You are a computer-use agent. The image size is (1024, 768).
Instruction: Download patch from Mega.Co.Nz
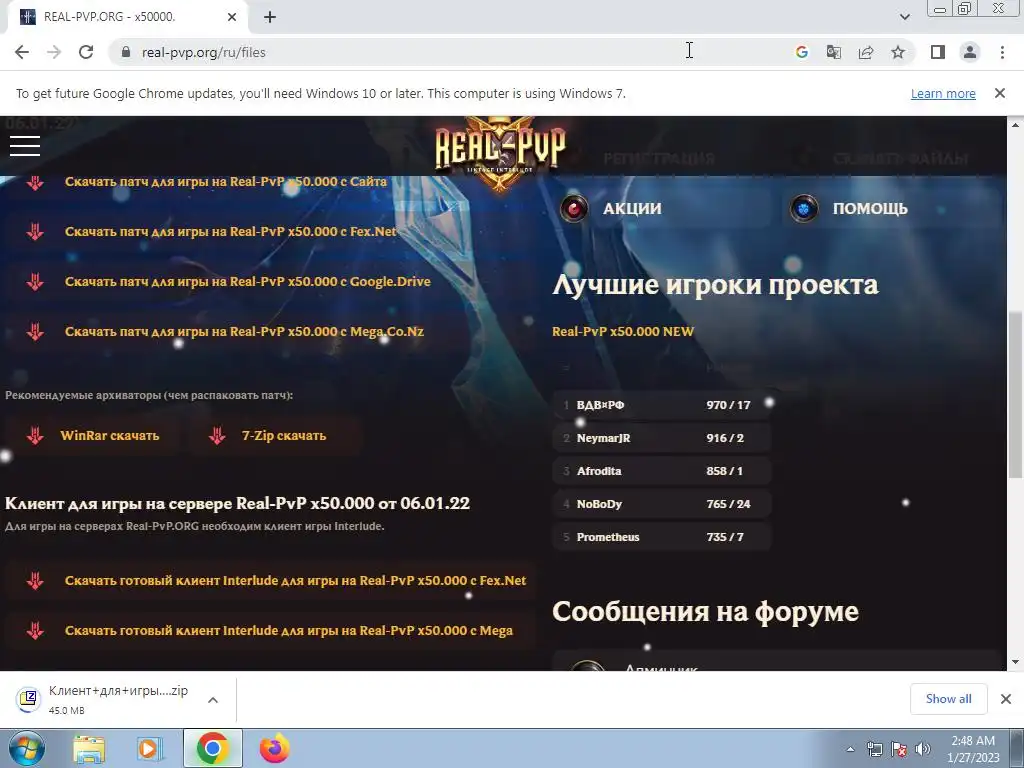pos(244,331)
